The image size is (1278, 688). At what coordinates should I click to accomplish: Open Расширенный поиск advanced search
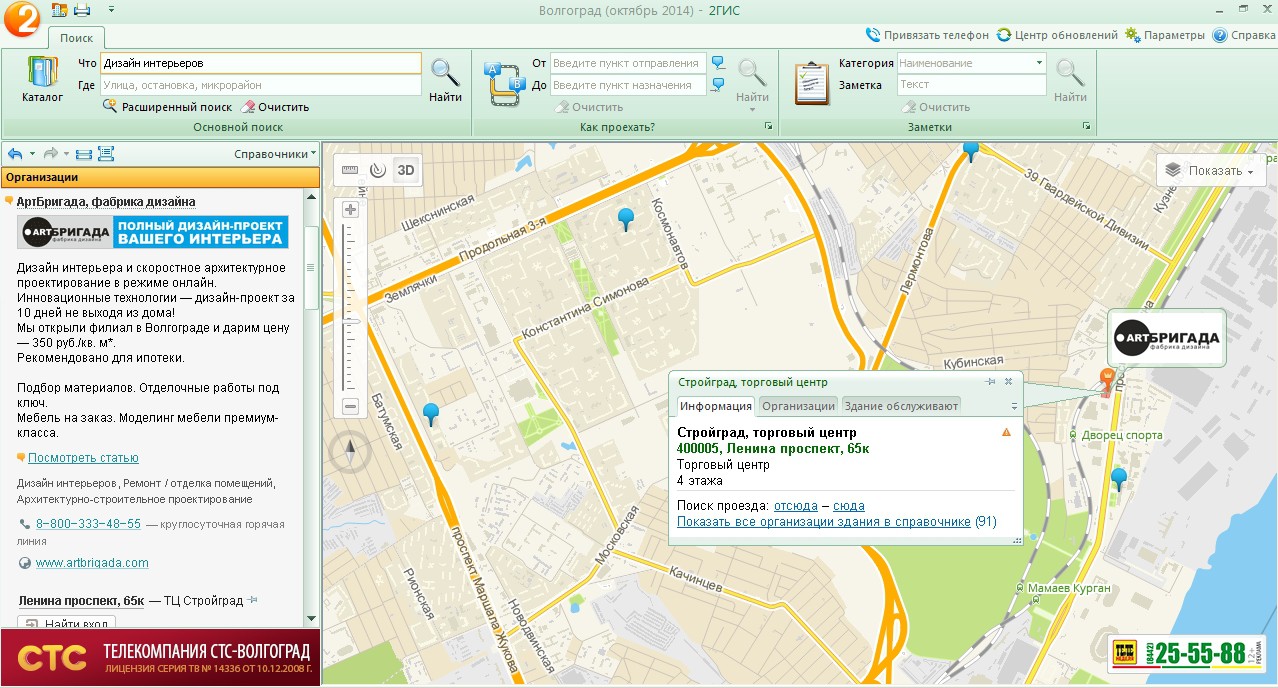pyautogui.click(x=168, y=107)
